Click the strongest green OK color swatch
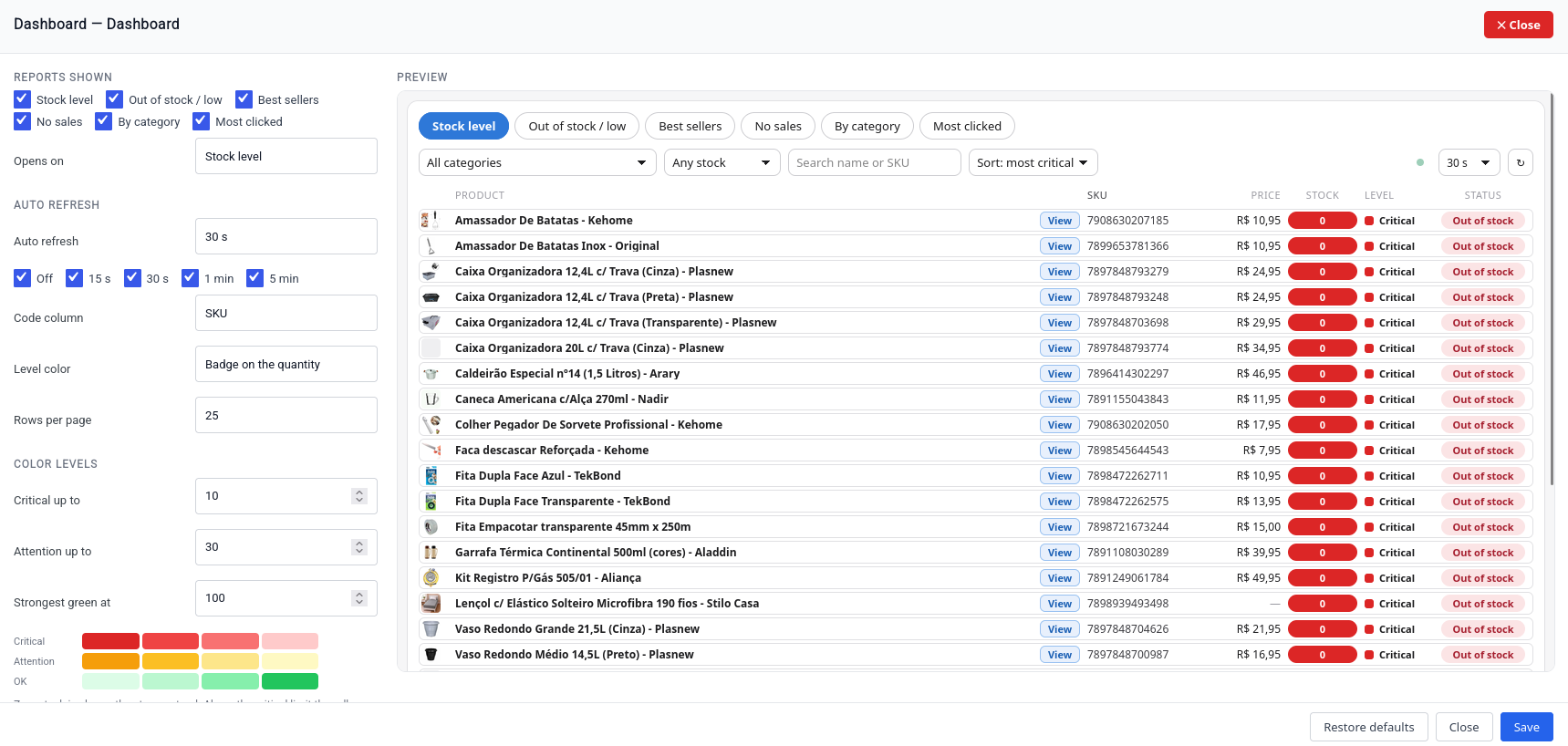The height and width of the screenshot is (746, 1568). pos(290,681)
